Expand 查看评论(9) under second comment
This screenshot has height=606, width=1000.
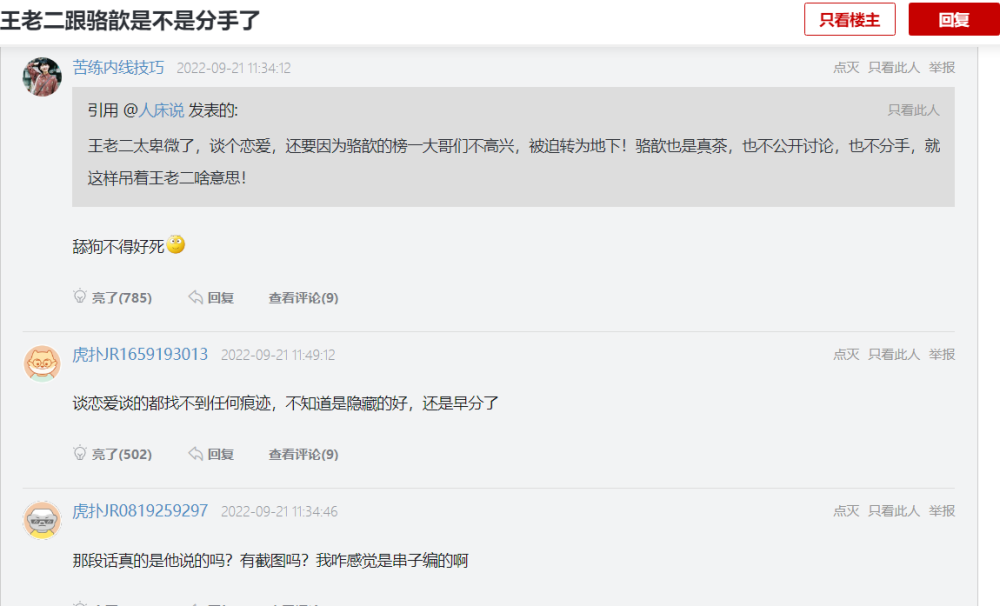click(303, 454)
